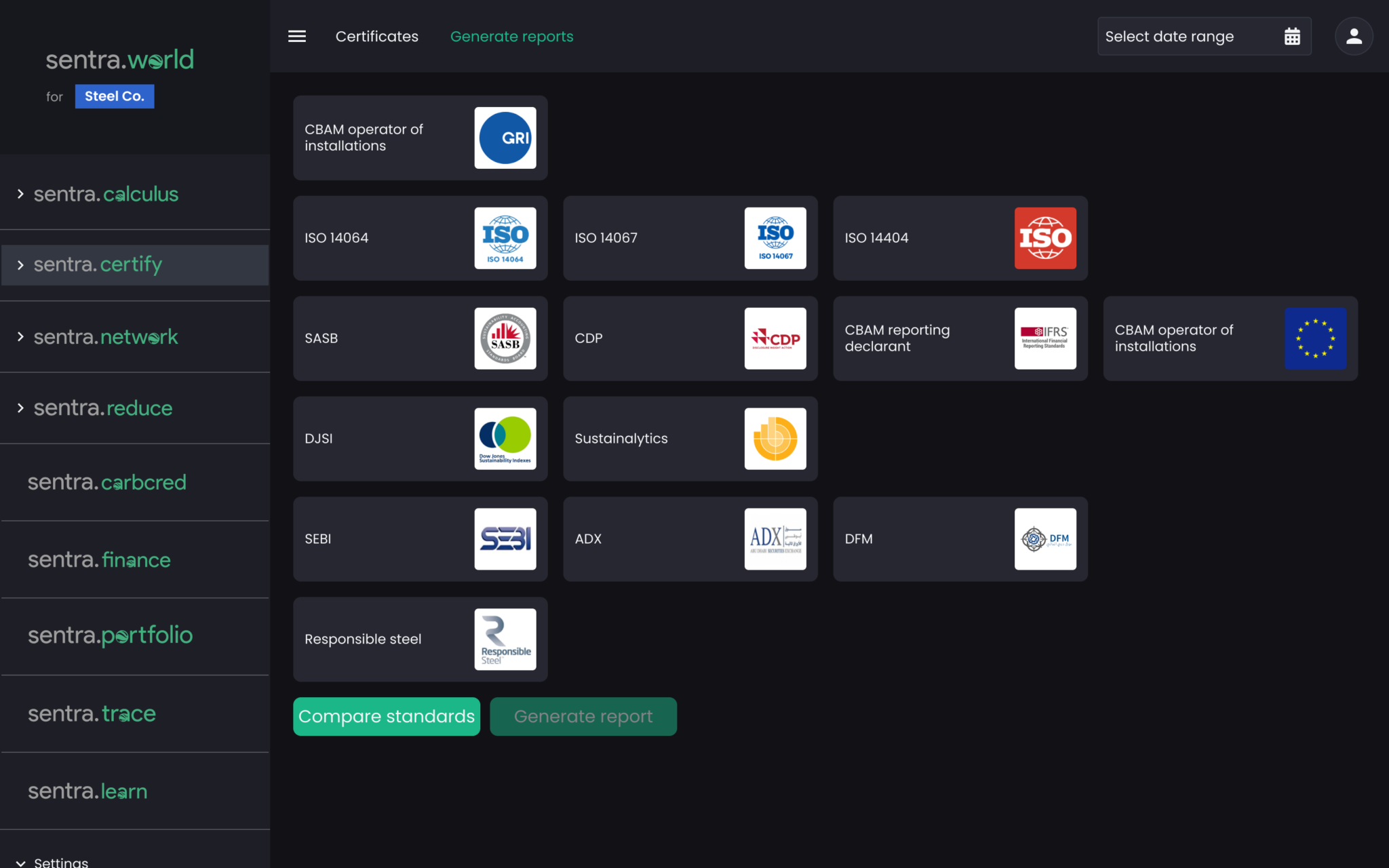Select the SASB standards logo
Image resolution: width=1389 pixels, height=868 pixels.
(505, 338)
